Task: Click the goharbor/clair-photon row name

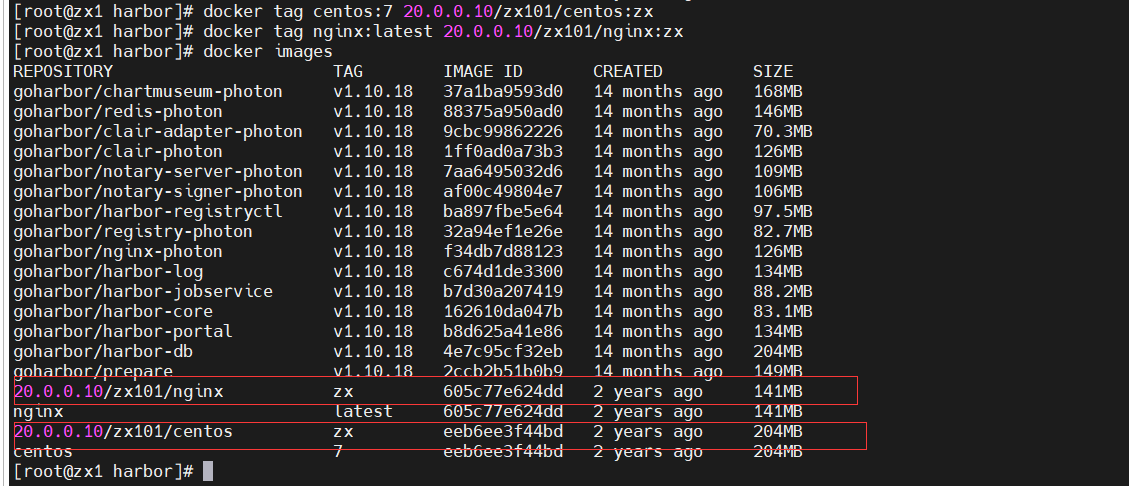Action: 117,152
